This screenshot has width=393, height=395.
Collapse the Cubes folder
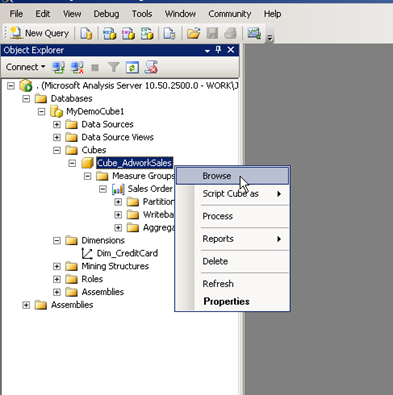coord(57,150)
